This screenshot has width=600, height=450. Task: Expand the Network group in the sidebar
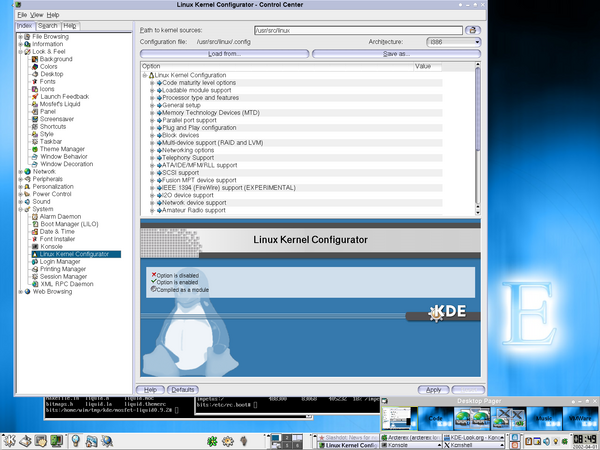tap(21, 171)
